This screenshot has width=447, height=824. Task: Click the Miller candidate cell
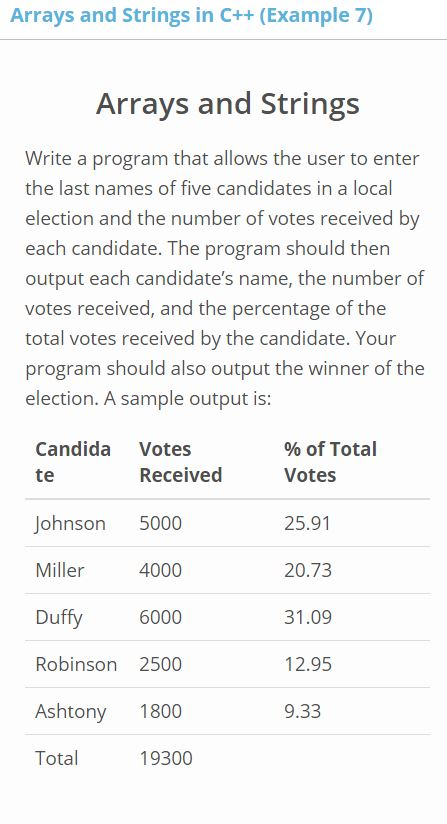[59, 570]
